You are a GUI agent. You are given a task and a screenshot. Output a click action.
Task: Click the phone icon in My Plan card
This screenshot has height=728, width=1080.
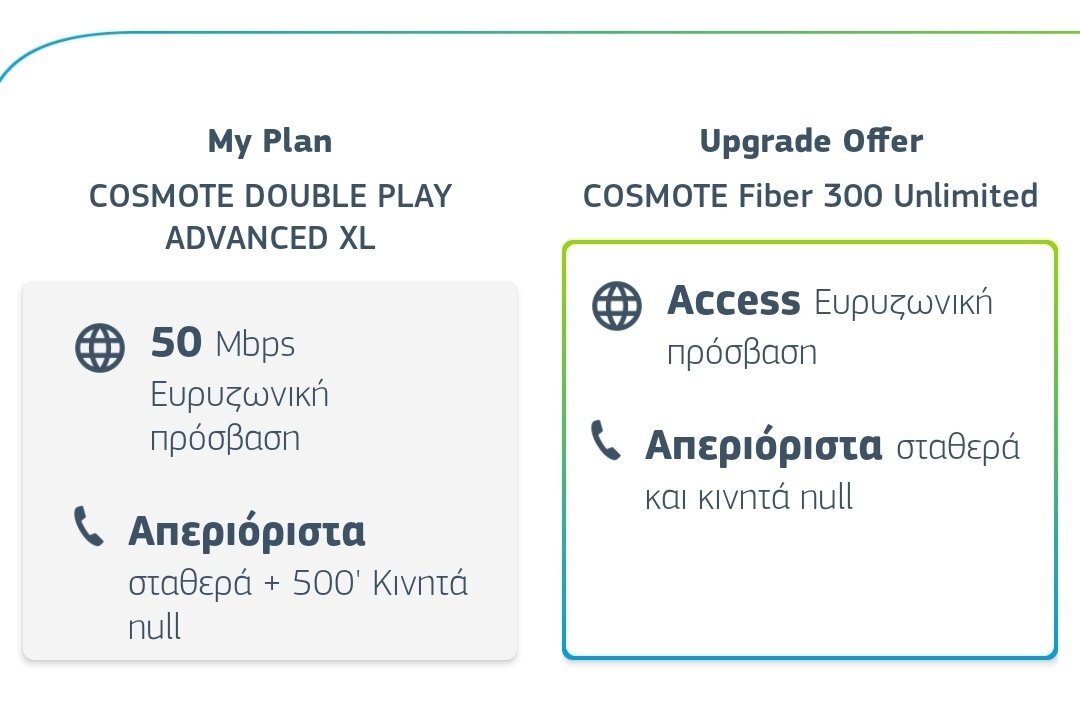(89, 527)
